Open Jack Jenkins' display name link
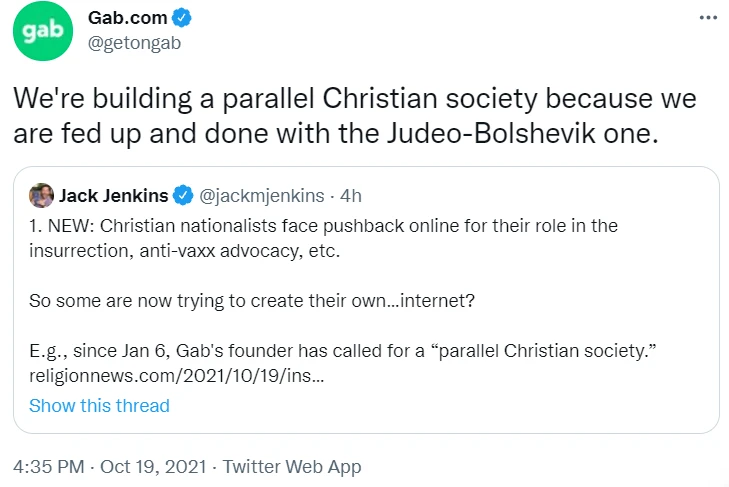The image size is (729, 487). [116, 194]
